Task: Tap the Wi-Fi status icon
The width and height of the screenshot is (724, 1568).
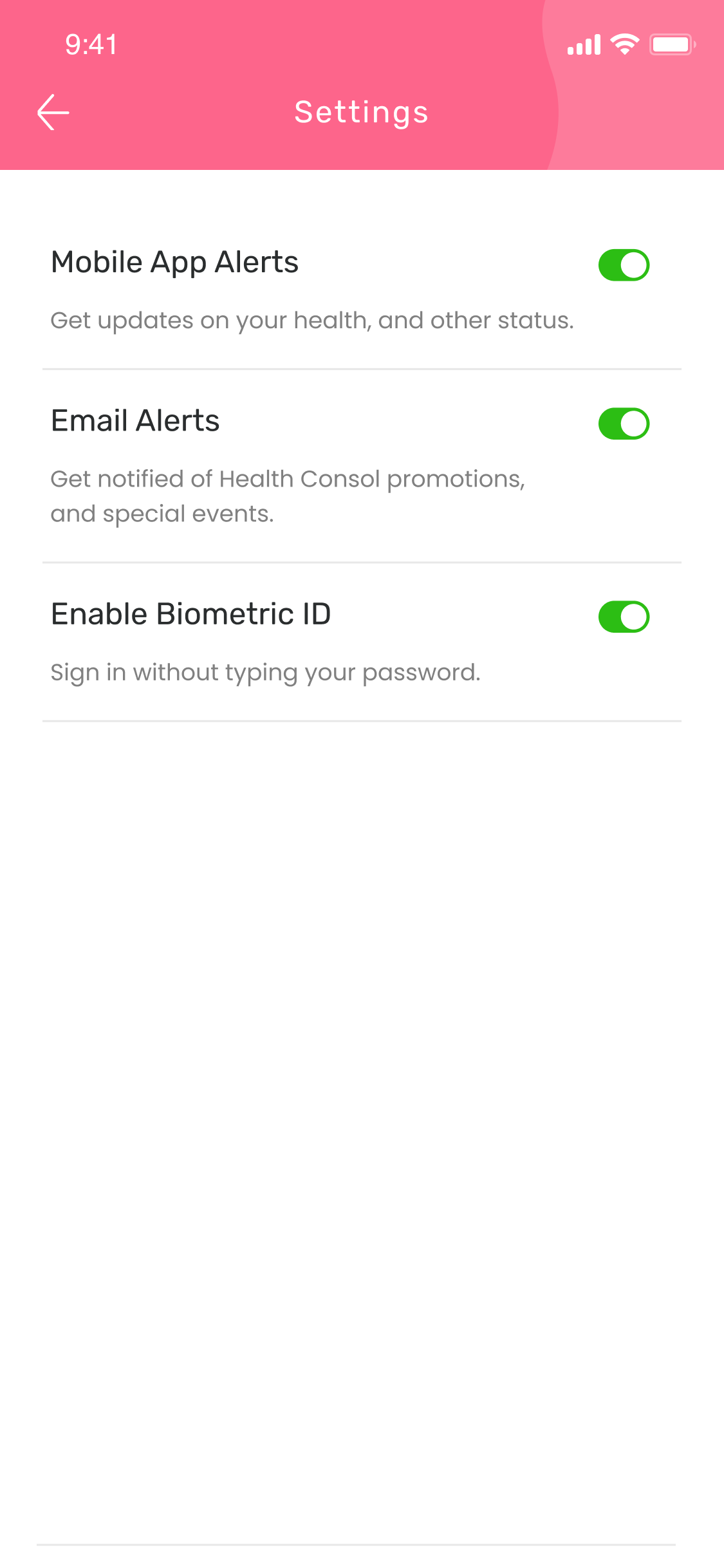Action: [625, 44]
